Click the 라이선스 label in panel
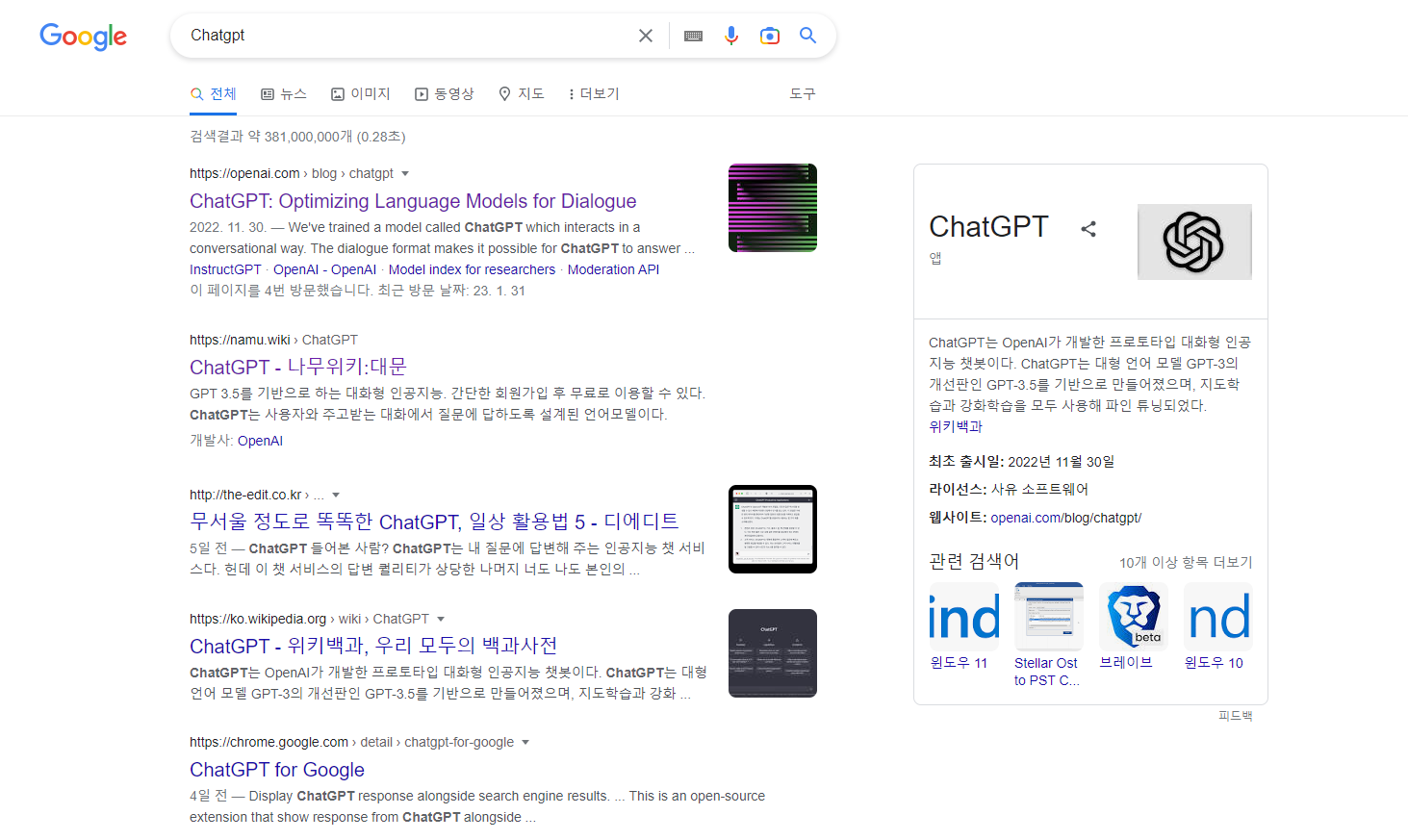 click(958, 489)
